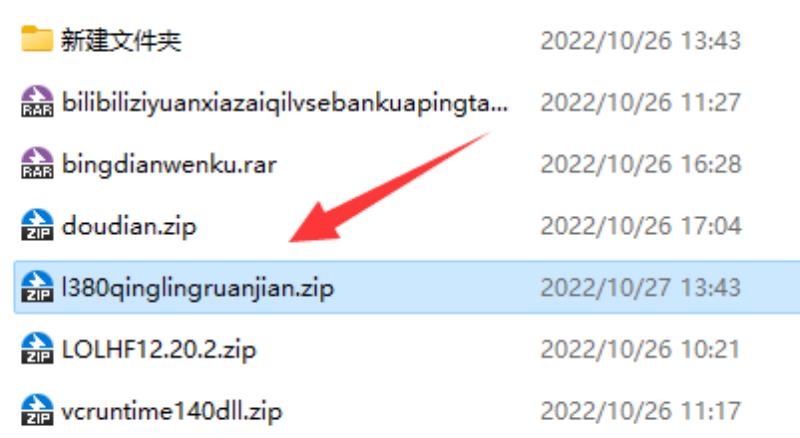Select the 新建文件夹 folder icon
Screen dimensions: 800x438
(x=37, y=39)
